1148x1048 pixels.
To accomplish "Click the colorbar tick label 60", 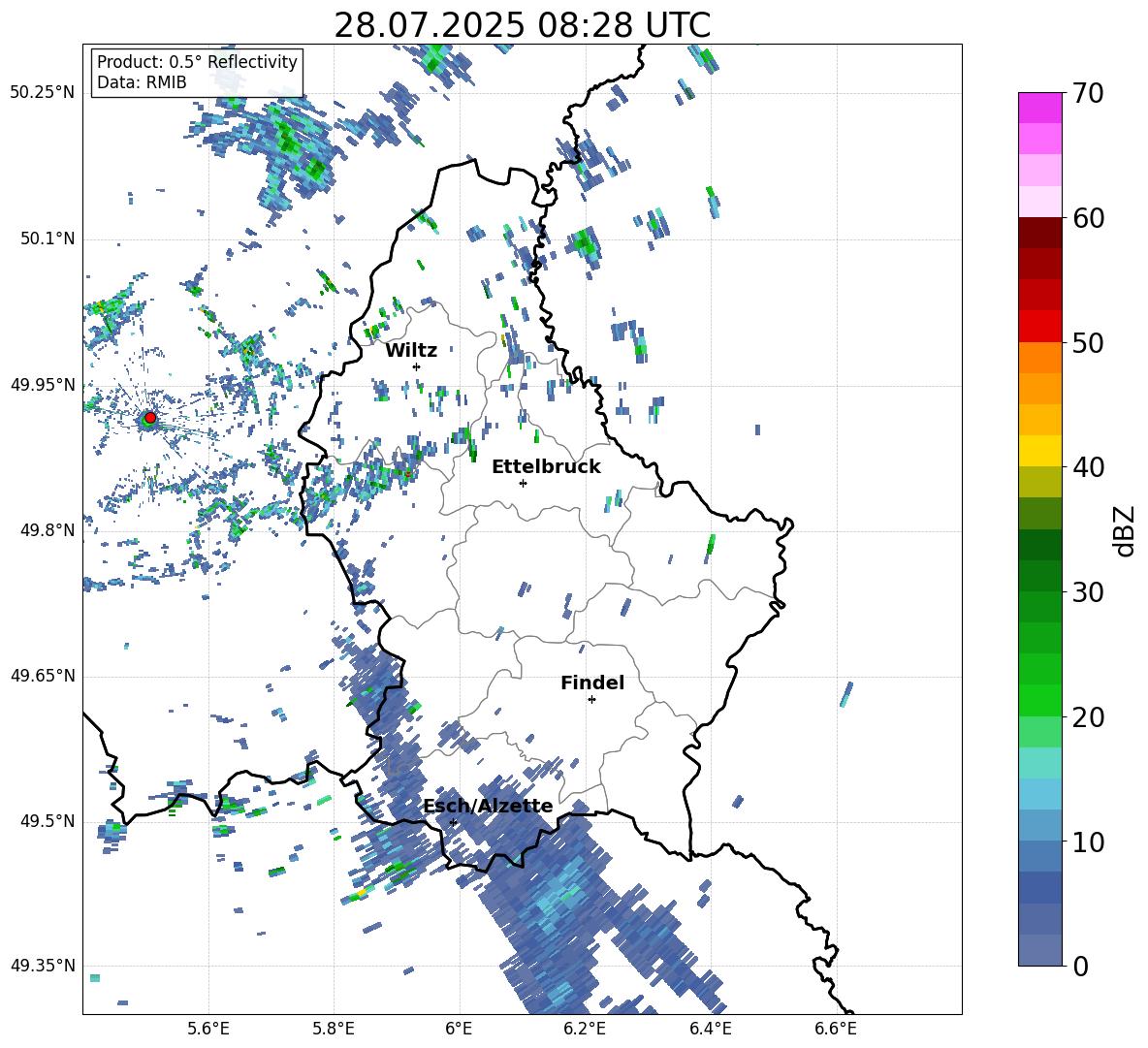I will [1088, 218].
